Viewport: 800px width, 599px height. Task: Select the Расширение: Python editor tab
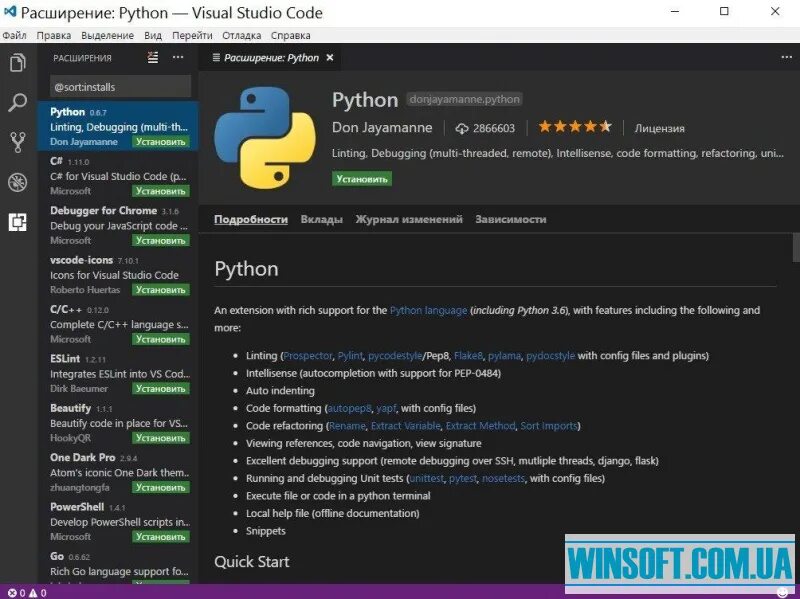(x=271, y=58)
